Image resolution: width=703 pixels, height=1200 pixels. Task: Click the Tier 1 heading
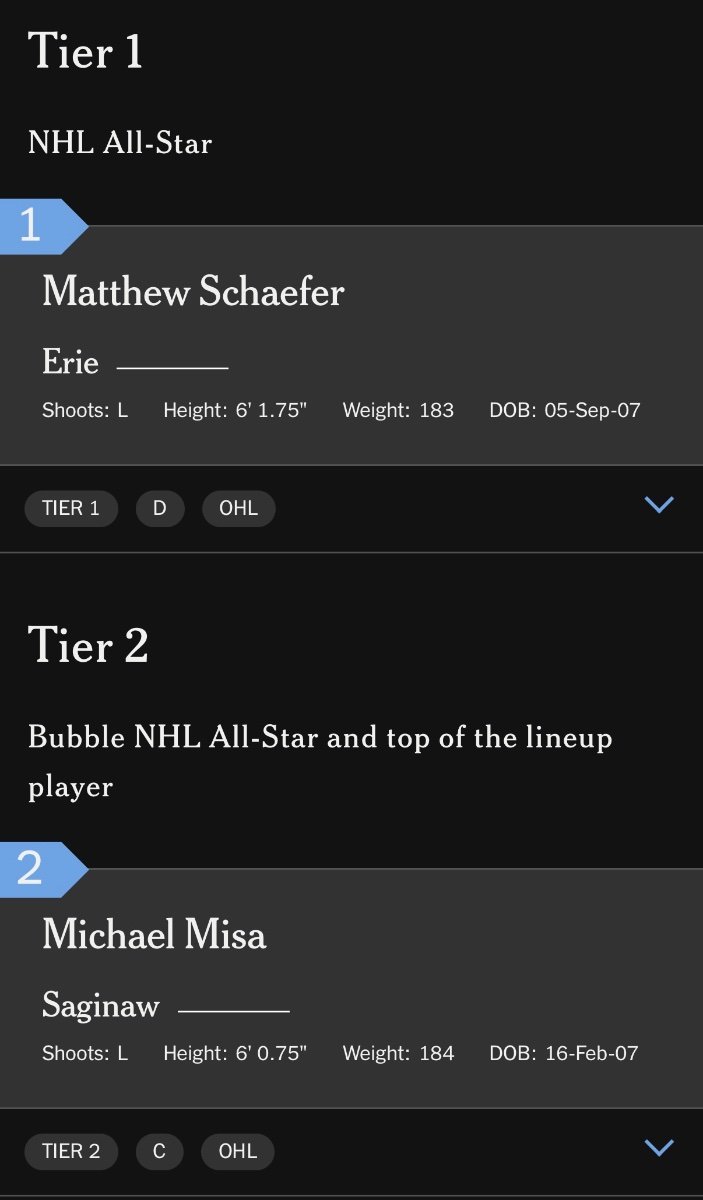tap(86, 50)
